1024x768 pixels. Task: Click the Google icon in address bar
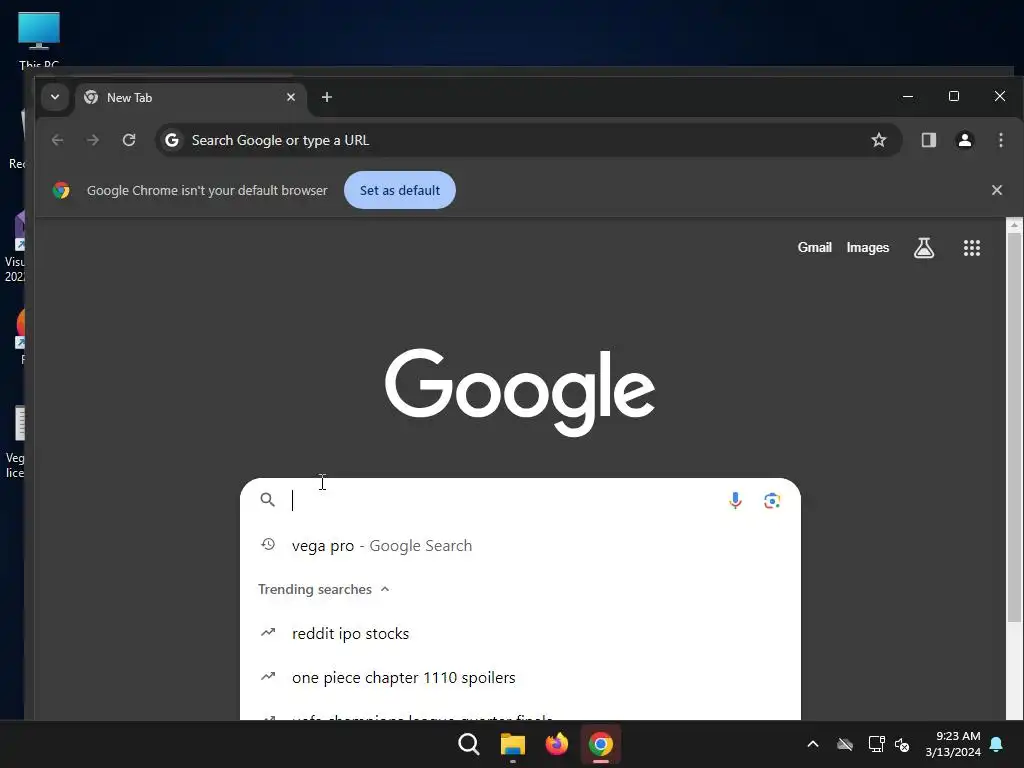172,140
